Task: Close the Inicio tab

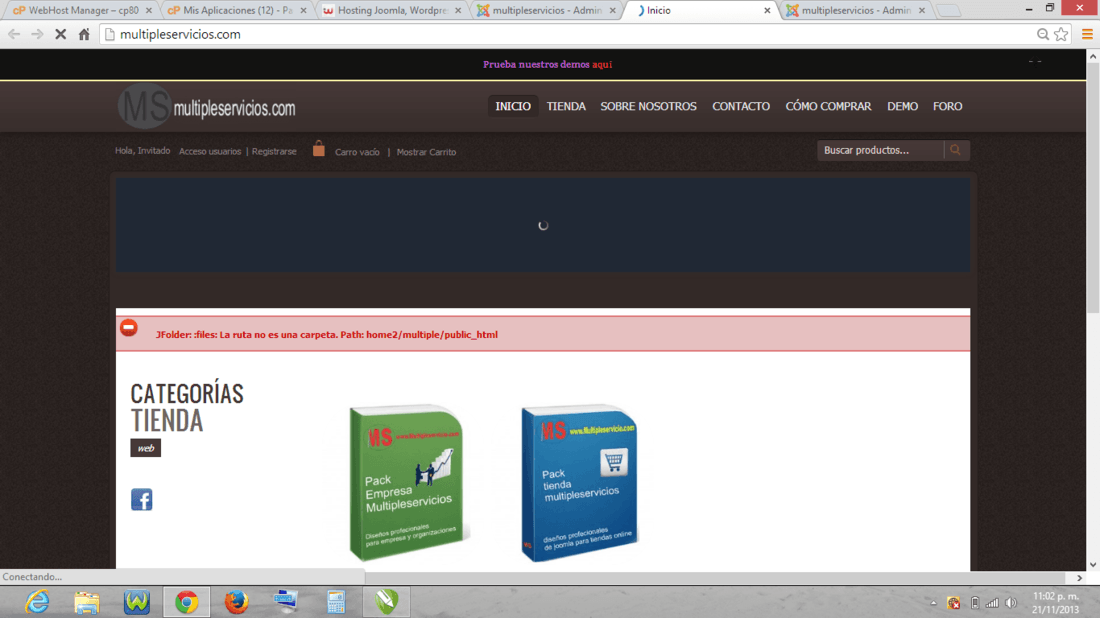Action: pyautogui.click(x=767, y=11)
